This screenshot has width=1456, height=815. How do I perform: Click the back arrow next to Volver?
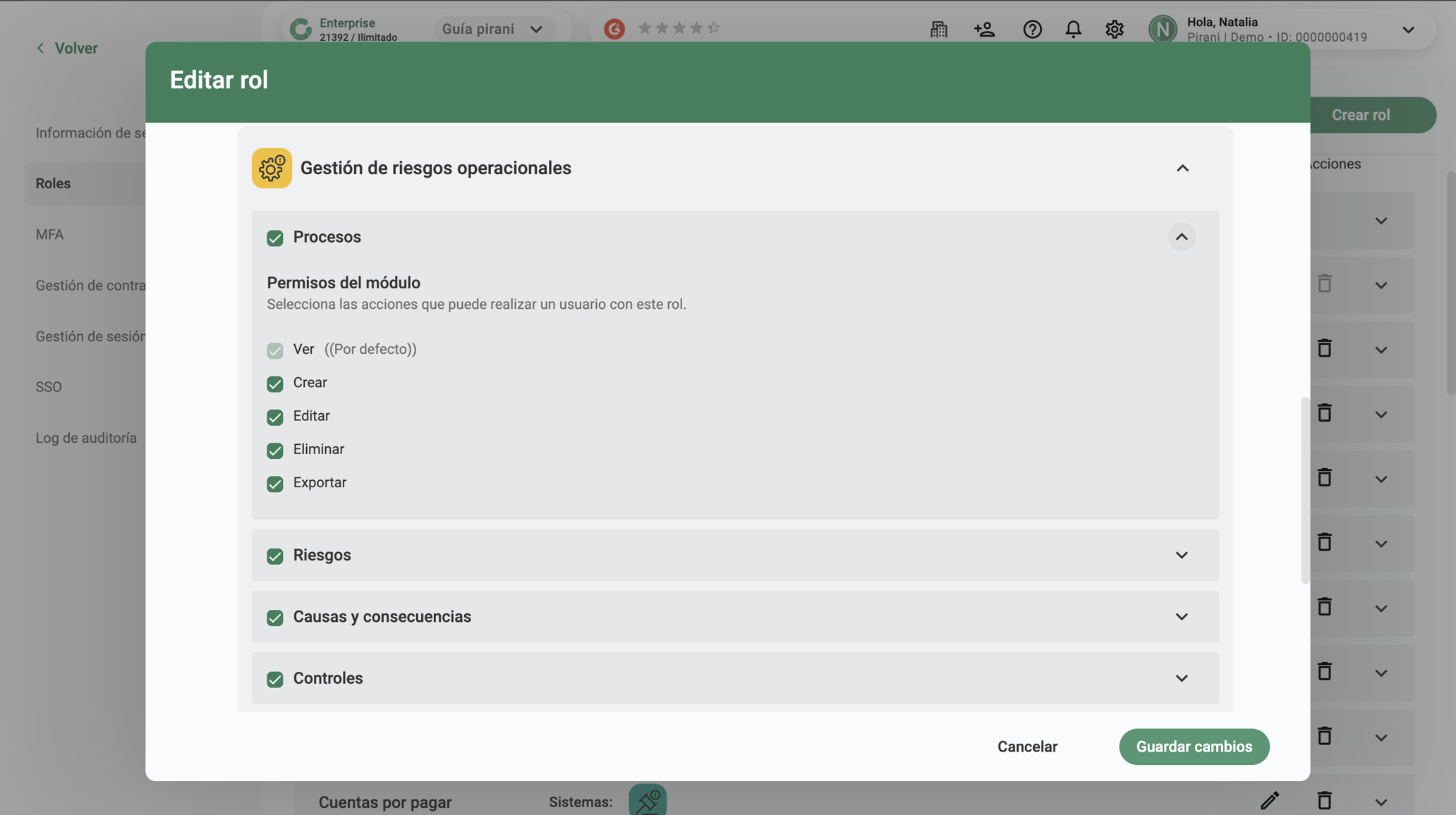pyautogui.click(x=40, y=48)
